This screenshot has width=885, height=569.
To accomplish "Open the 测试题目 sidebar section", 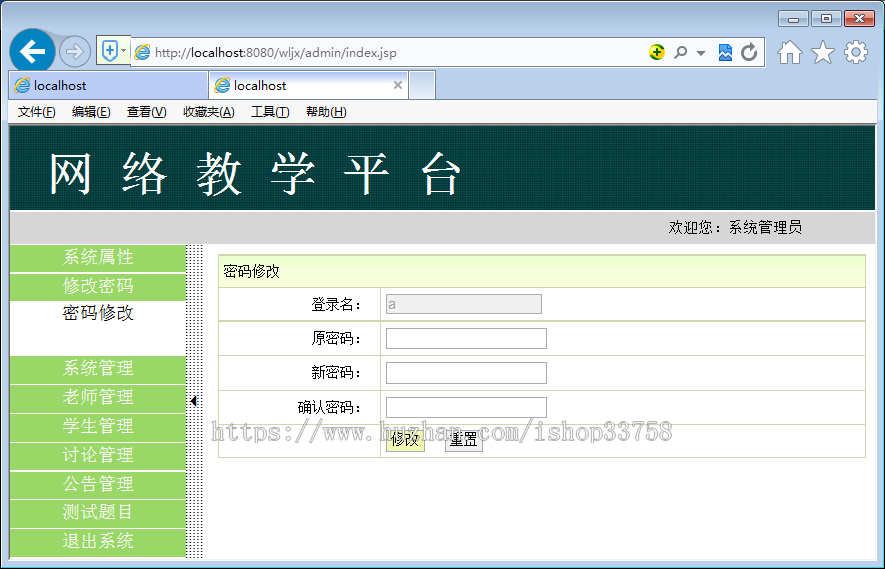I will coord(98,513).
